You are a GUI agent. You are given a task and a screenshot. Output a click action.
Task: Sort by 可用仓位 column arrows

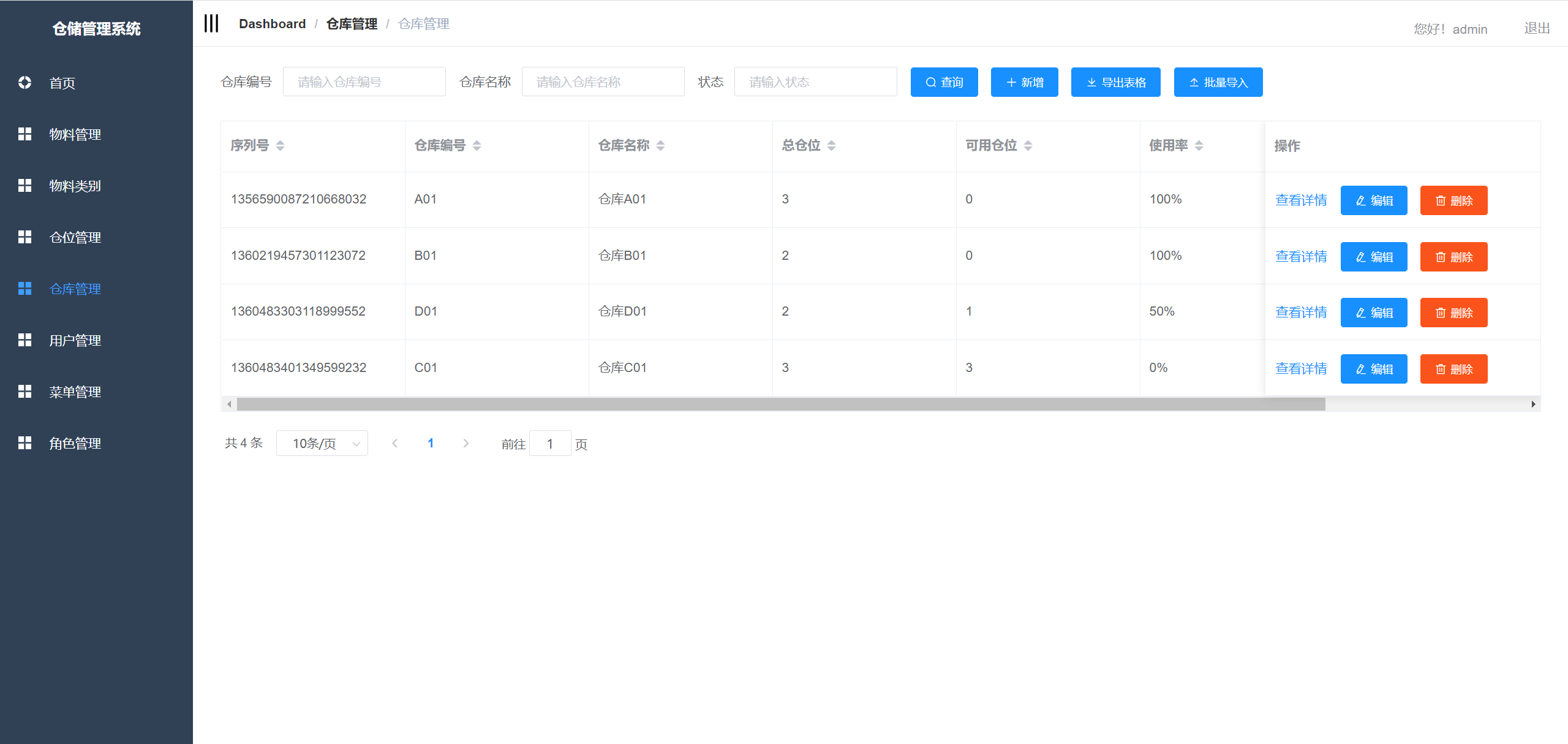pos(1028,145)
